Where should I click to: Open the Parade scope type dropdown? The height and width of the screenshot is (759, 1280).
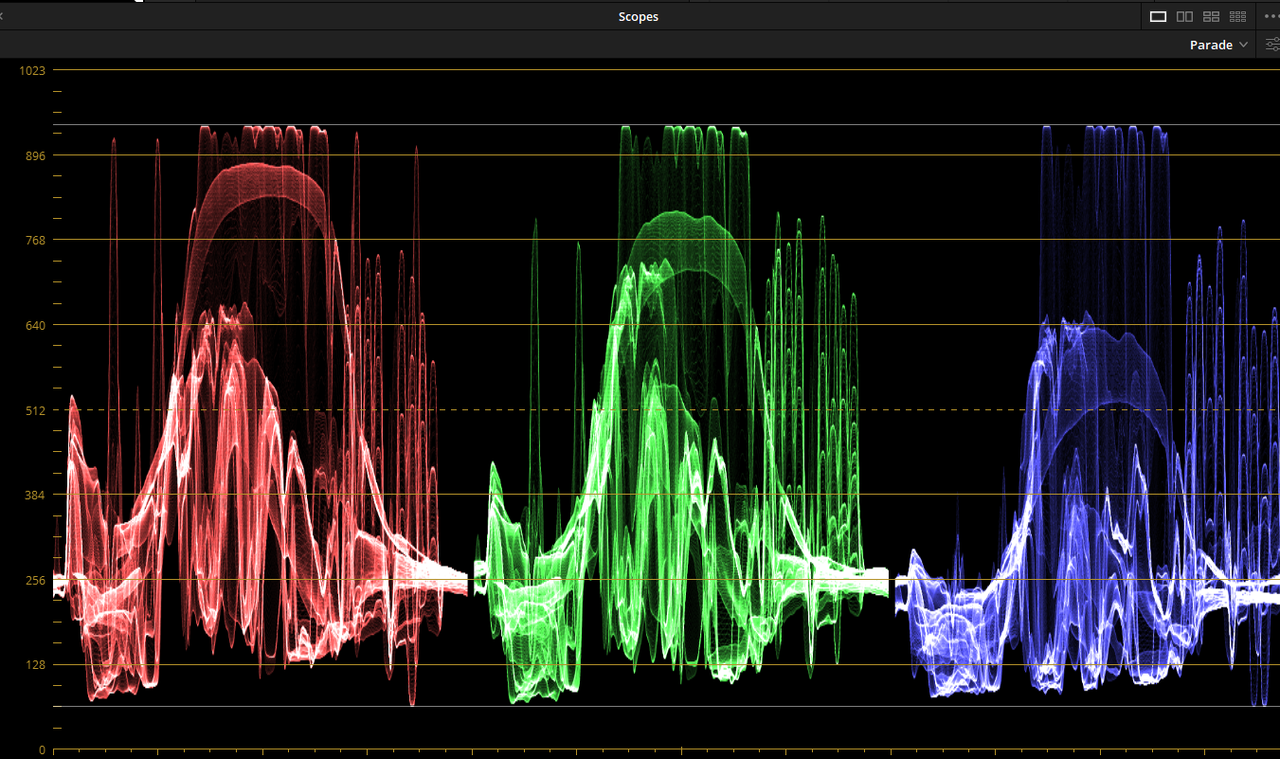click(1219, 45)
